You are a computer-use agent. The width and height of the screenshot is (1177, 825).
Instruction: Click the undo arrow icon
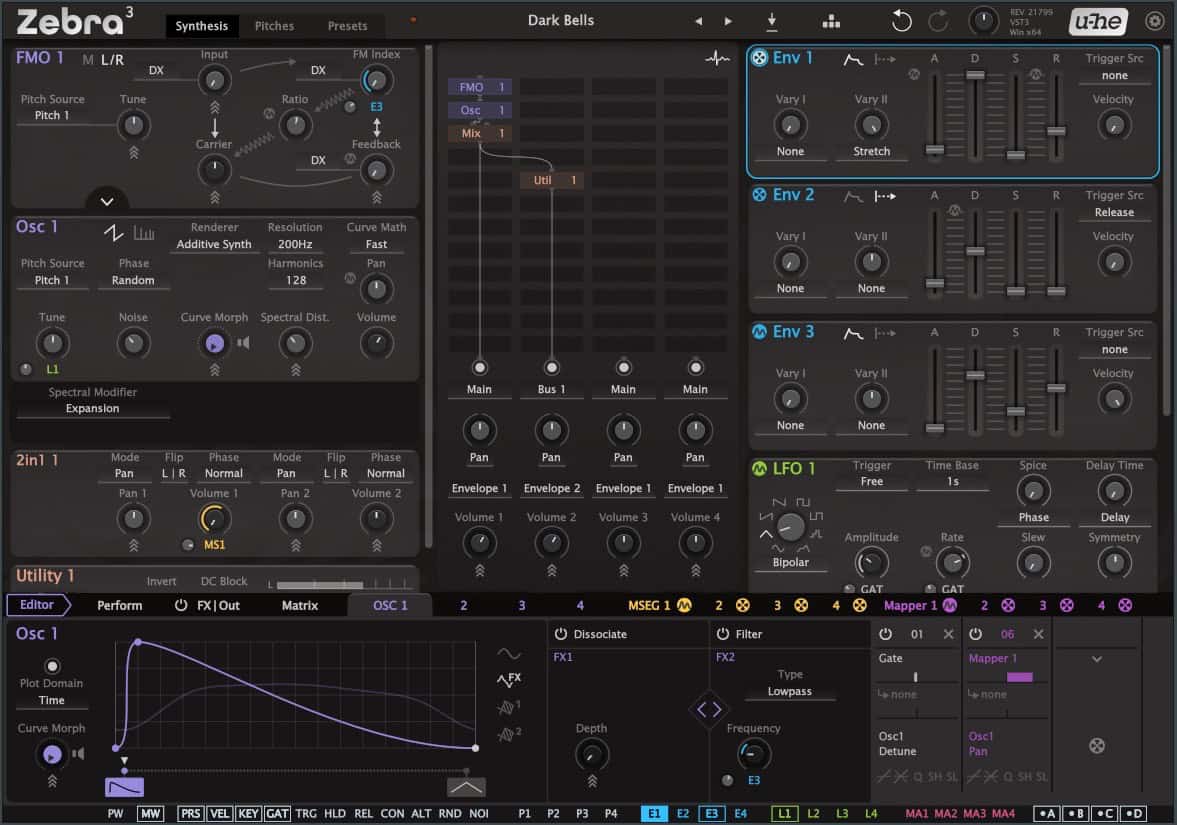[x=901, y=21]
